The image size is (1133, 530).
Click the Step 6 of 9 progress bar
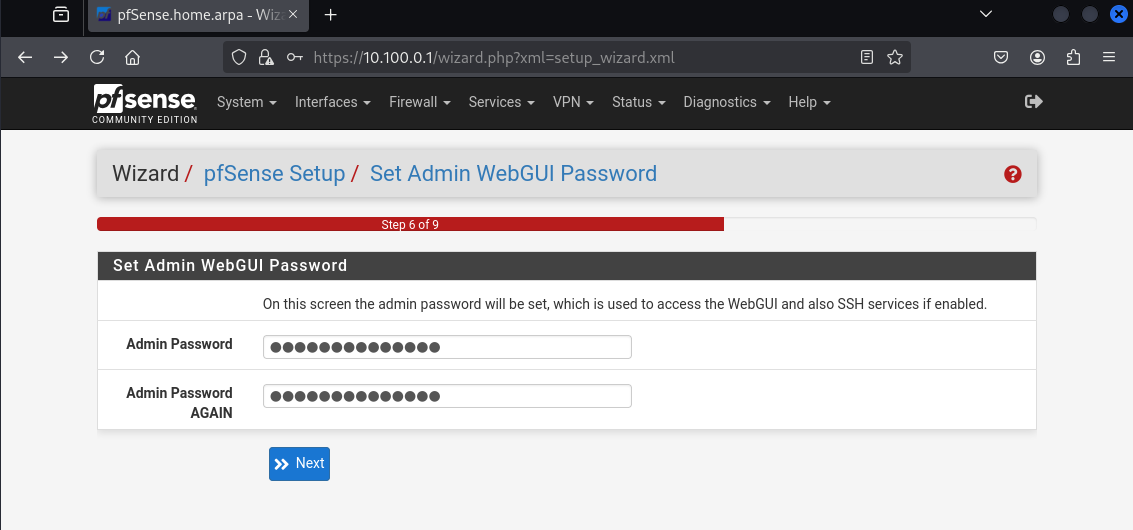coord(566,224)
